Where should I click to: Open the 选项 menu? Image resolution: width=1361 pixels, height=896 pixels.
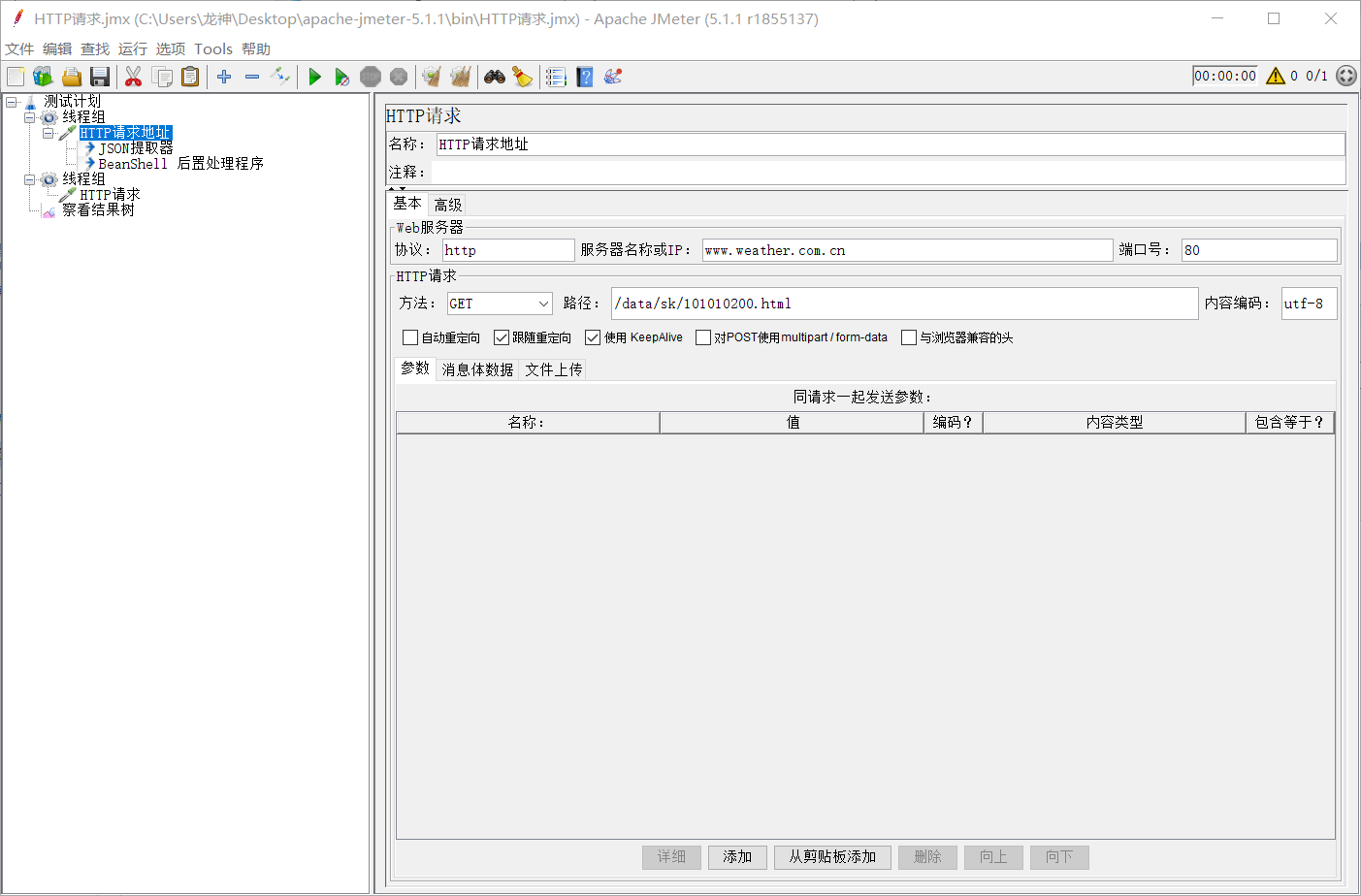171,49
